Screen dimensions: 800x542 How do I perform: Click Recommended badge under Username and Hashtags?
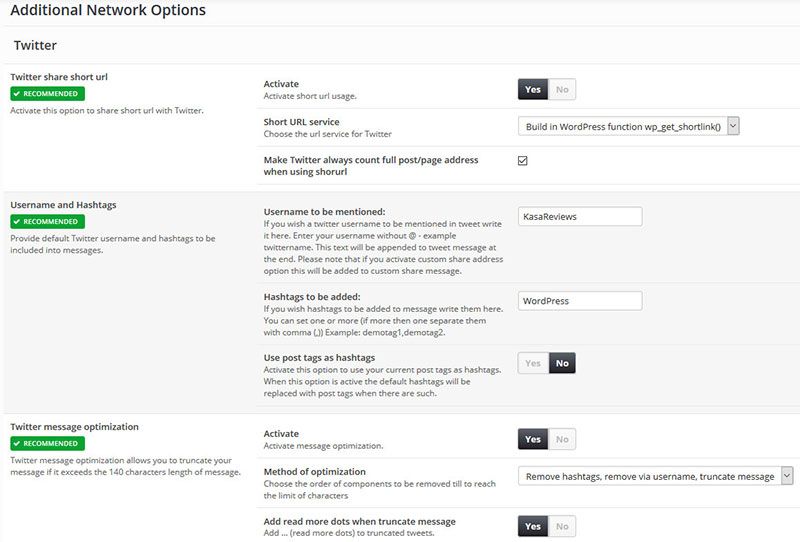[47, 221]
